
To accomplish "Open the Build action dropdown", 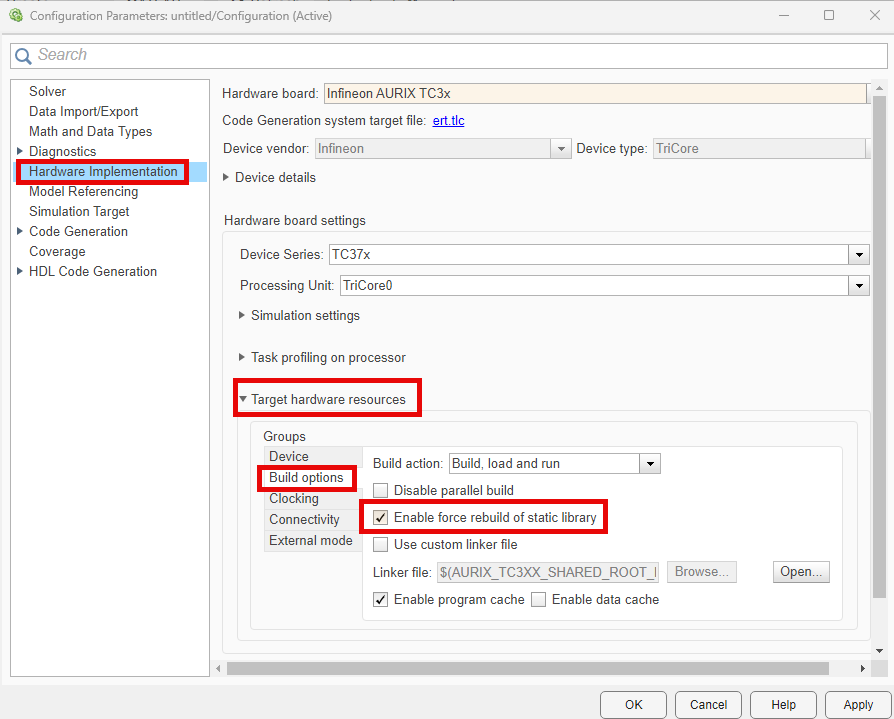I will pos(650,464).
